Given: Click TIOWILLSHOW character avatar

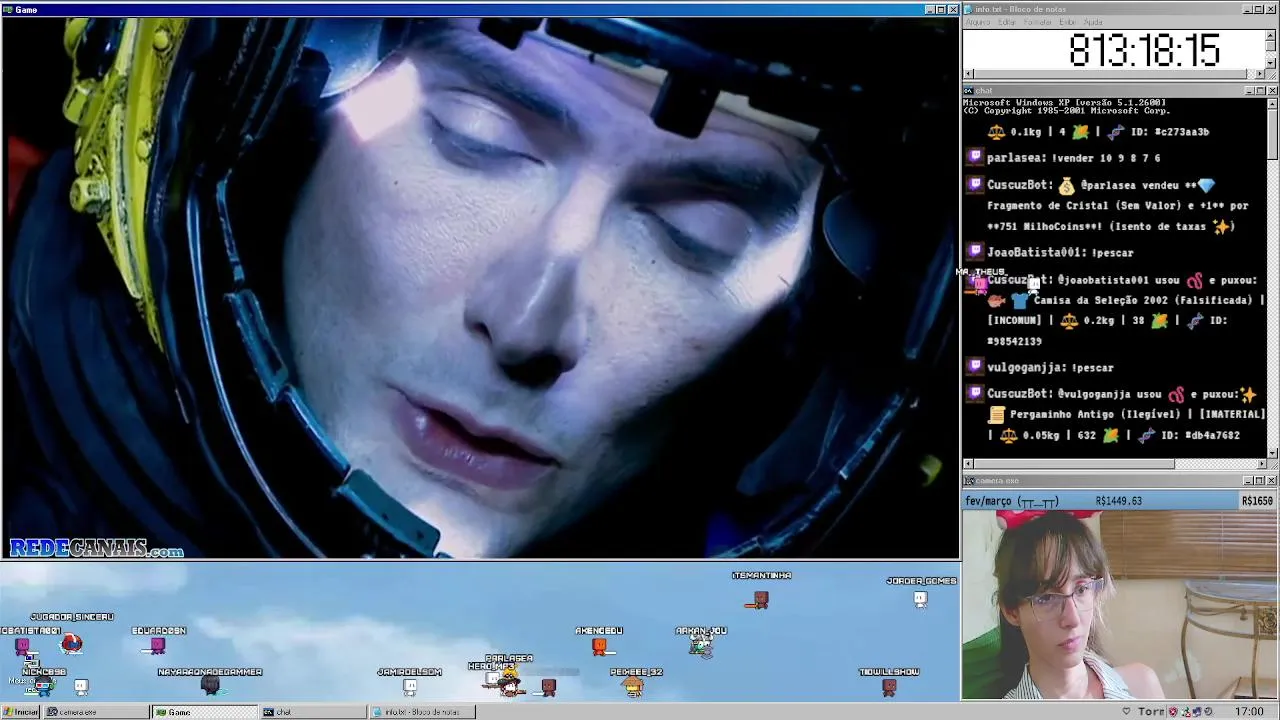Looking at the screenshot, I should click(889, 687).
